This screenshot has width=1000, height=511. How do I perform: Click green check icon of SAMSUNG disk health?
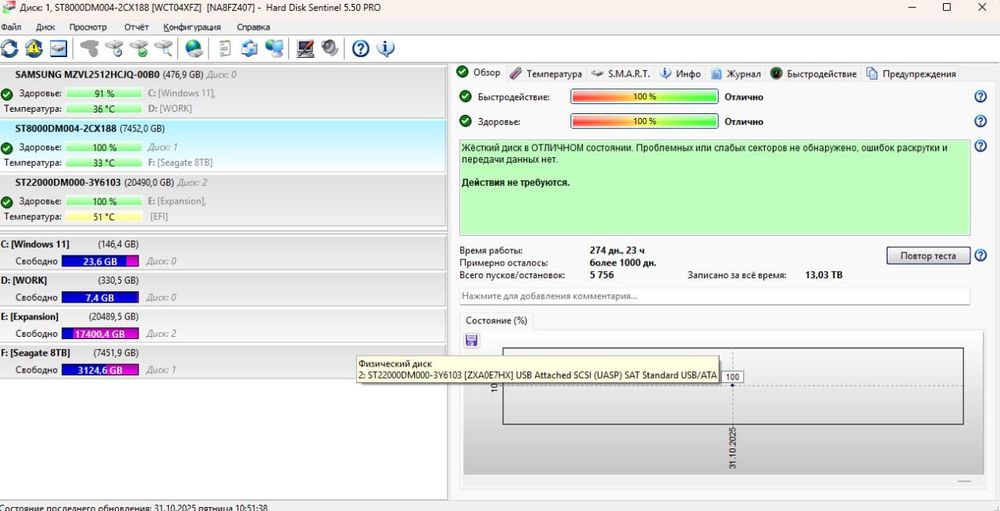click(7, 94)
